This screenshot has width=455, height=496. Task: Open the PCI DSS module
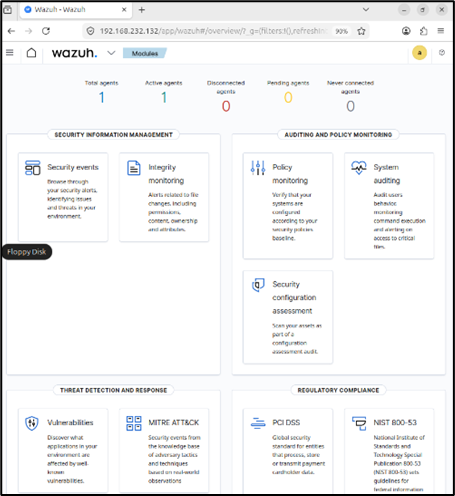pos(288,450)
